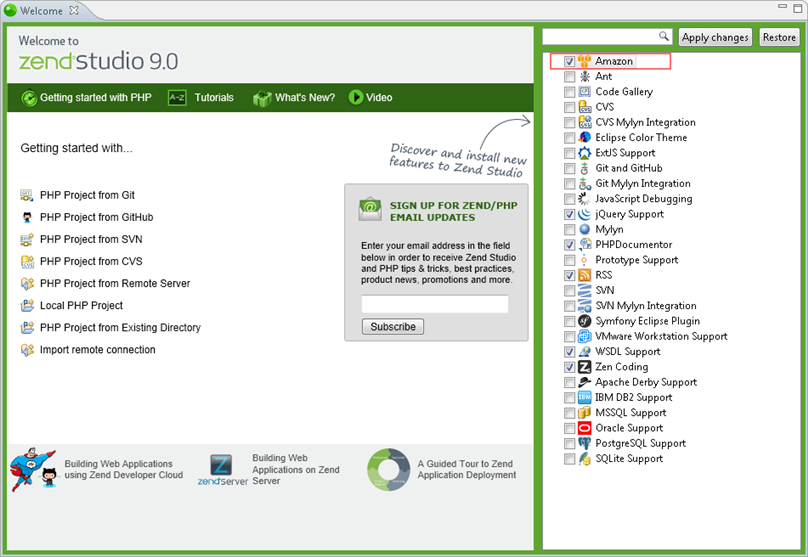Open Guided Tour to Zend Application Deployment
Screen dimensions: 808x557
[x=442, y=469]
